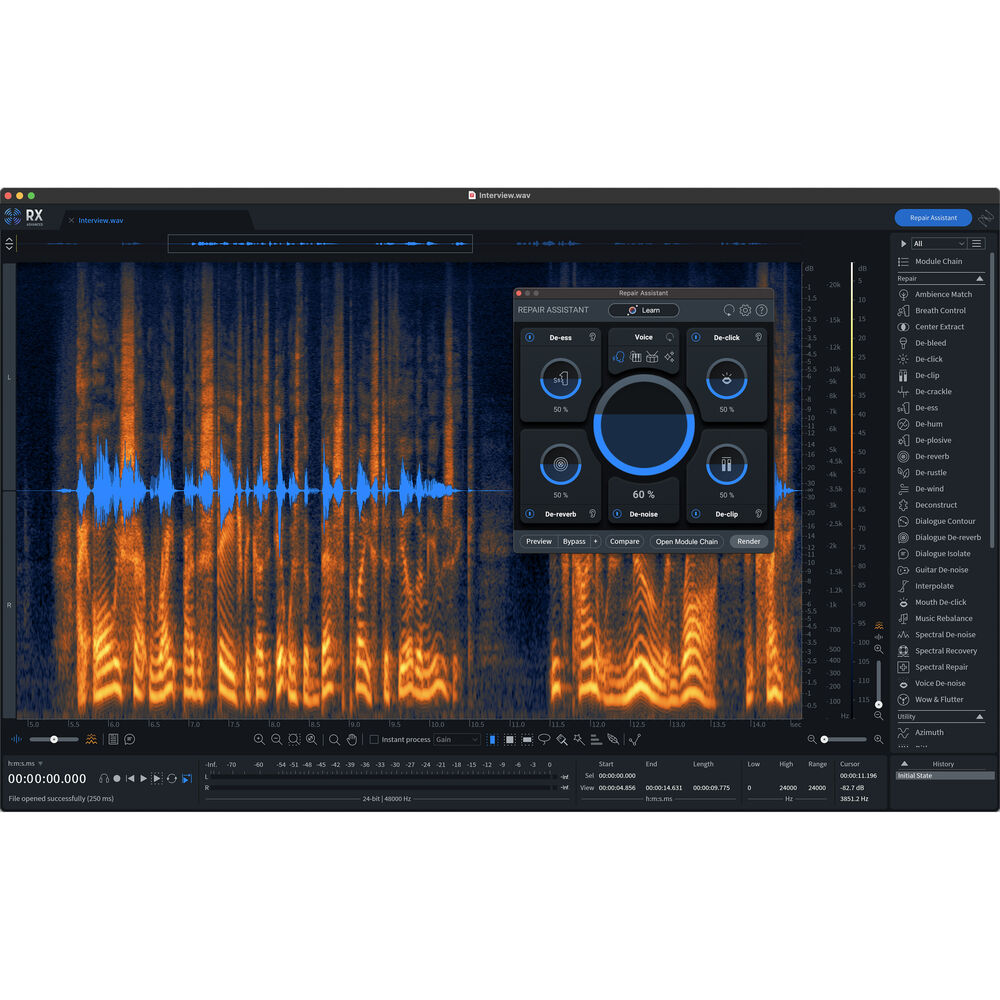
Task: Open the All module filter dropdown
Action: click(938, 243)
